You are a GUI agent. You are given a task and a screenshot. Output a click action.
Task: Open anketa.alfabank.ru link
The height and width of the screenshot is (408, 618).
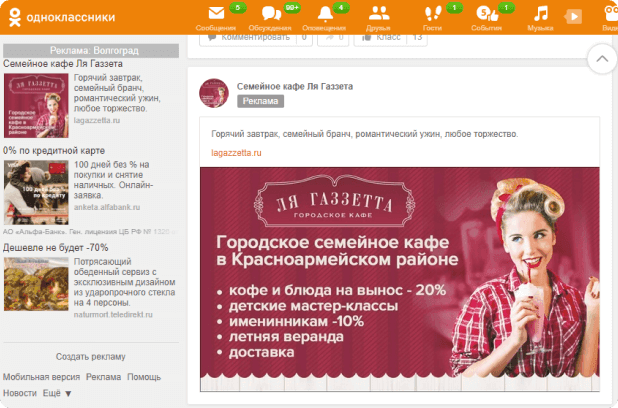[107, 207]
